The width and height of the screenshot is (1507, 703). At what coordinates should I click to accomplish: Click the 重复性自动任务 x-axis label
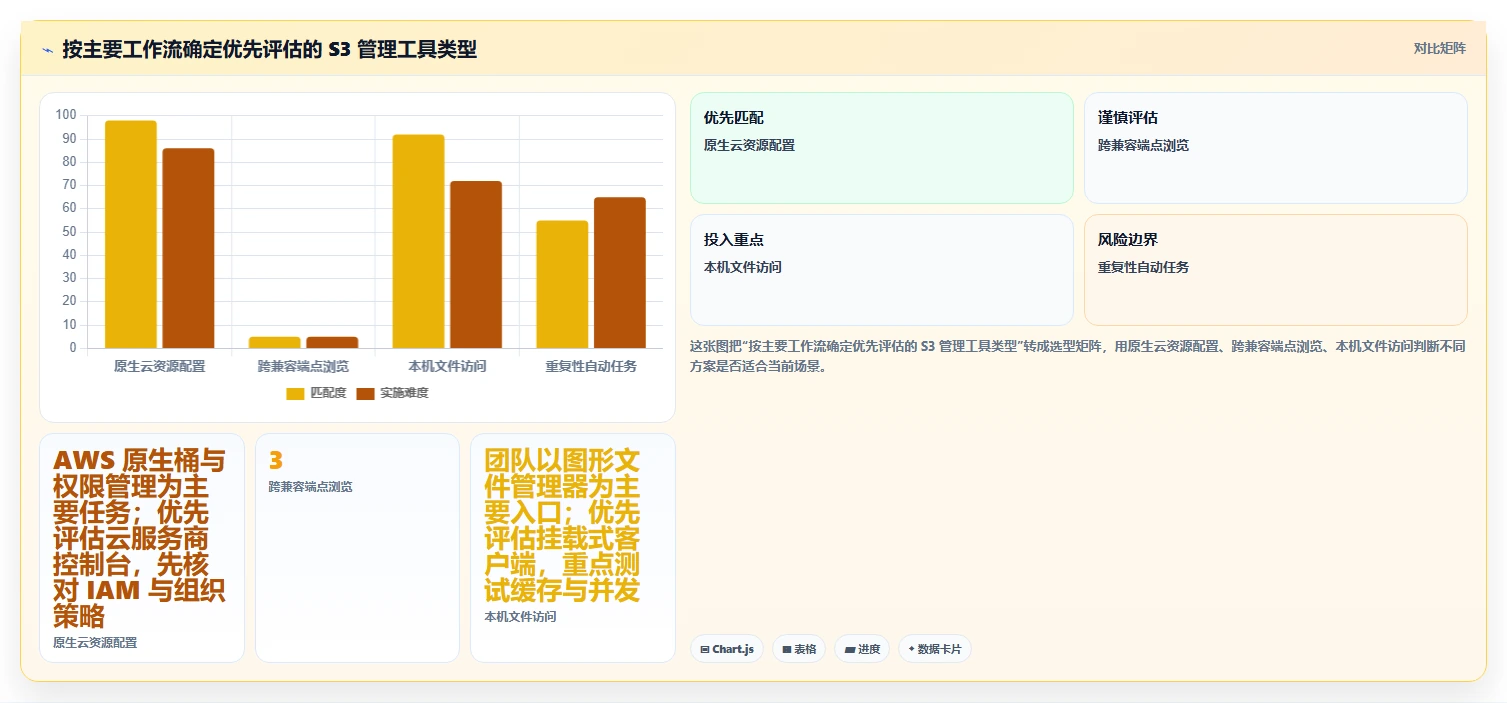(591, 366)
